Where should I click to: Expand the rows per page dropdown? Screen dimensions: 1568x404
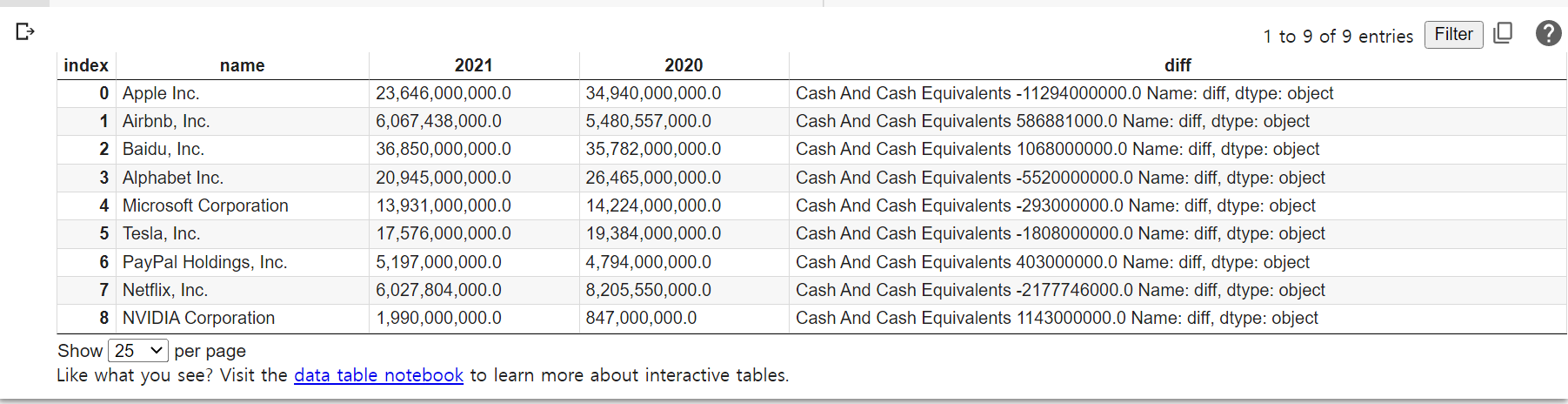[137, 351]
